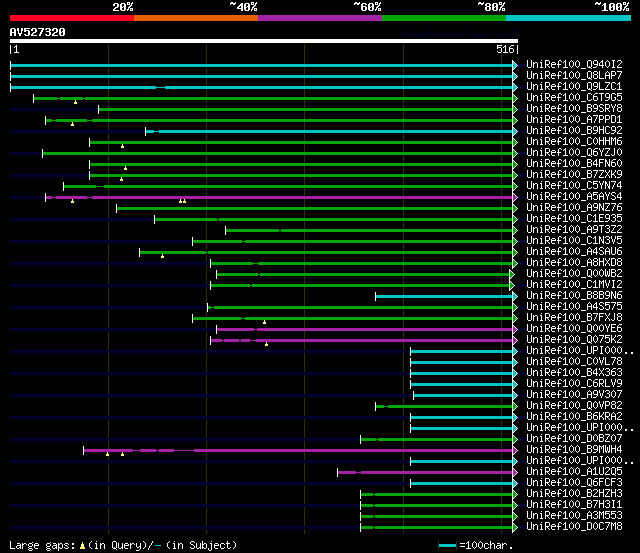Open the UniRef100_Q940I2 hit label

(x=574, y=64)
